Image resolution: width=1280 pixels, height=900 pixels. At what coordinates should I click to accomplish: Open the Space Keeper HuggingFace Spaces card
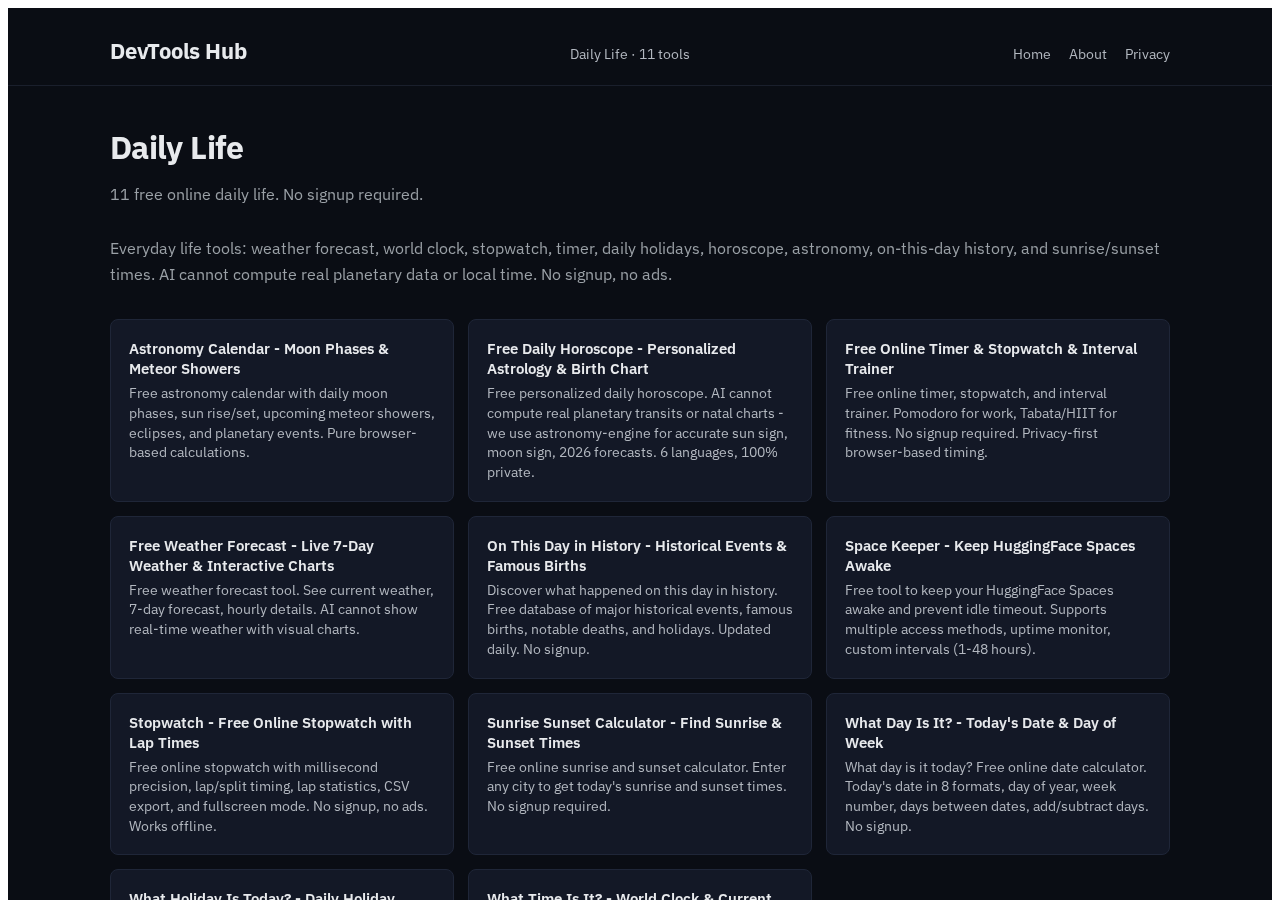998,597
